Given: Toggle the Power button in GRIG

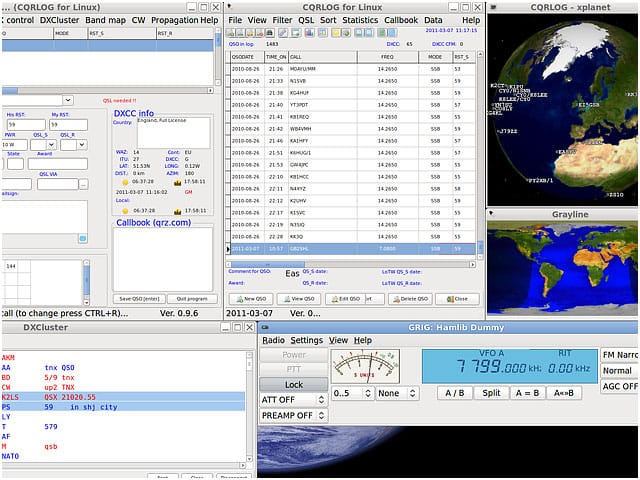Looking at the screenshot, I should point(293,355).
